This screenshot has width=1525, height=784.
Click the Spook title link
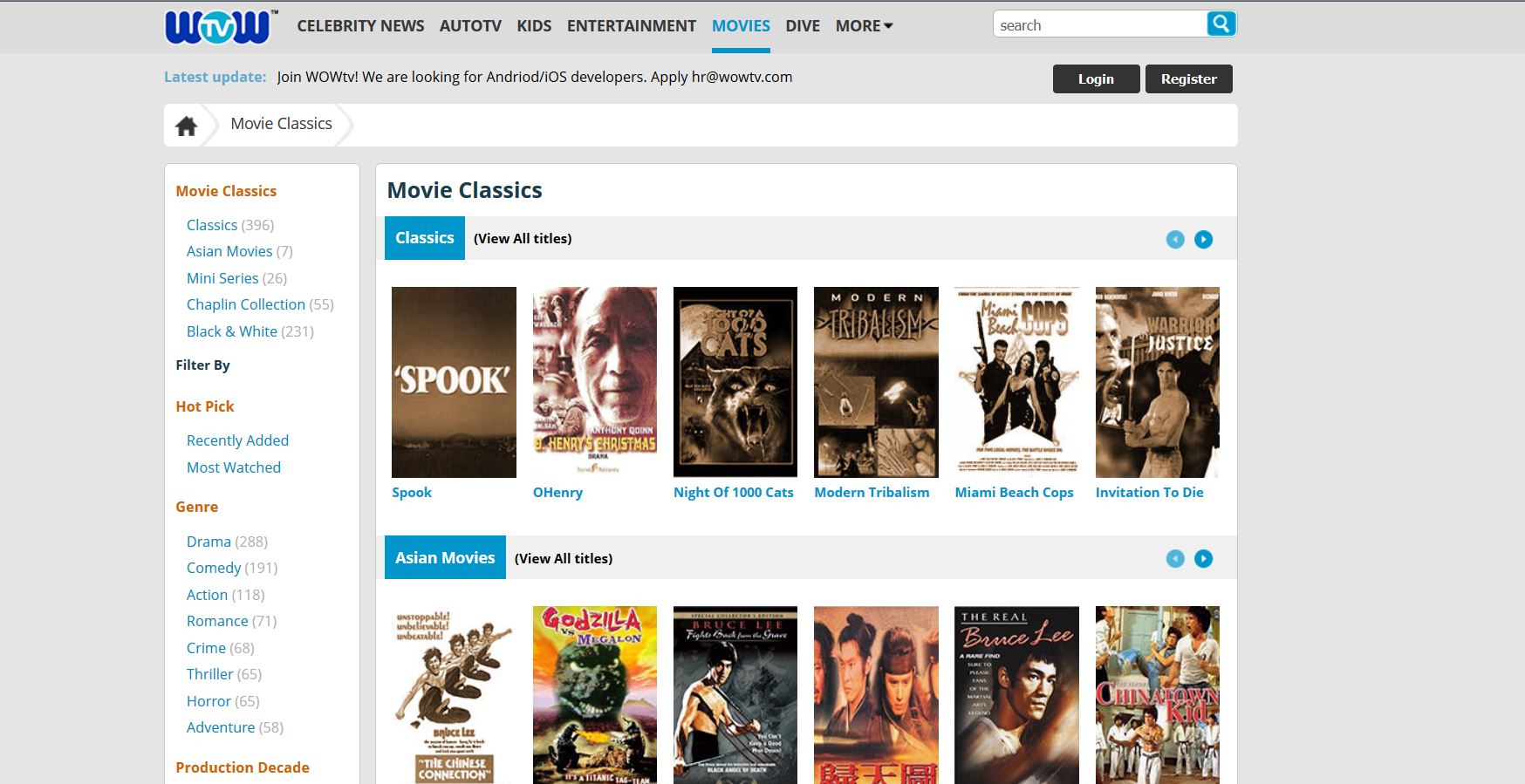pos(412,493)
